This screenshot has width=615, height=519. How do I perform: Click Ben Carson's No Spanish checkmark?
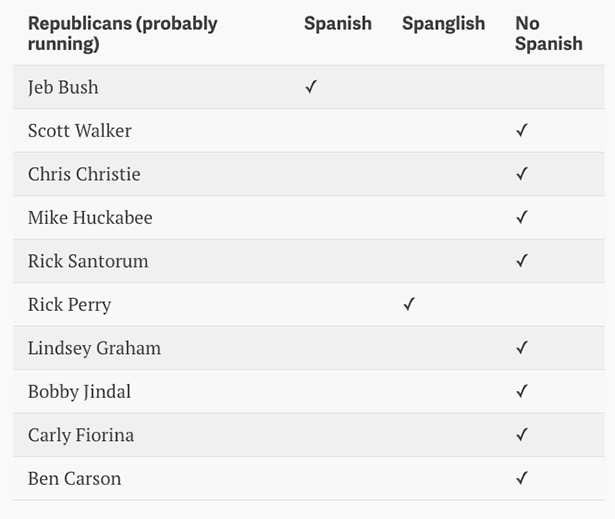point(521,479)
